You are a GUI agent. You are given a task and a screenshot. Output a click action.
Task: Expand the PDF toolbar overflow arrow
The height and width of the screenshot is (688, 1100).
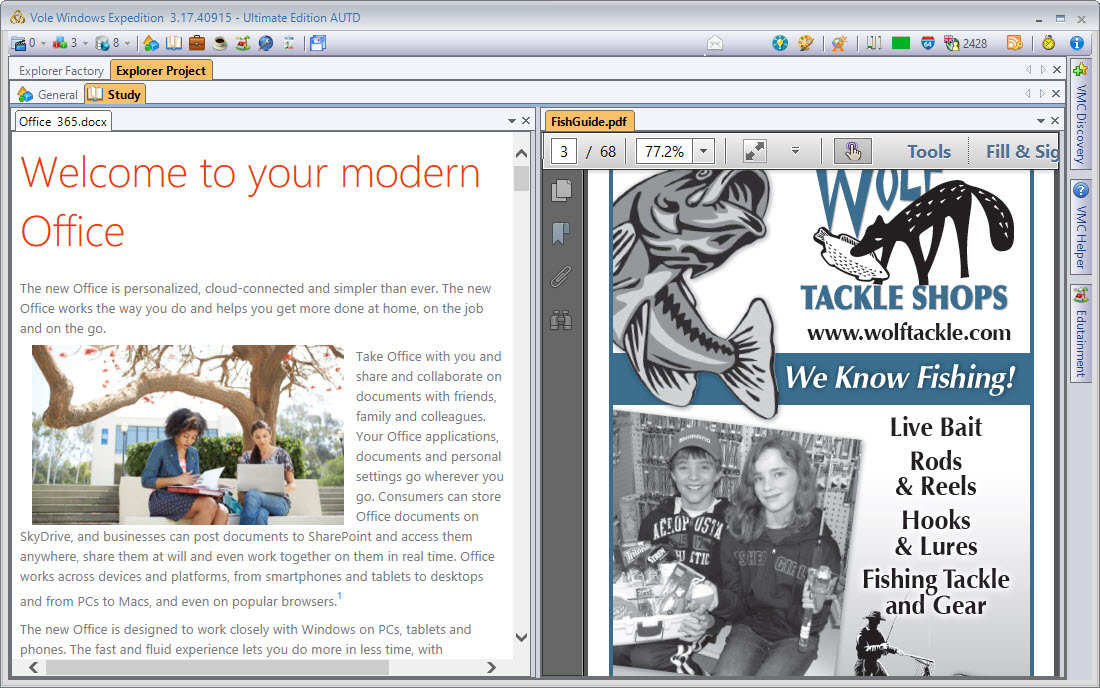[795, 151]
